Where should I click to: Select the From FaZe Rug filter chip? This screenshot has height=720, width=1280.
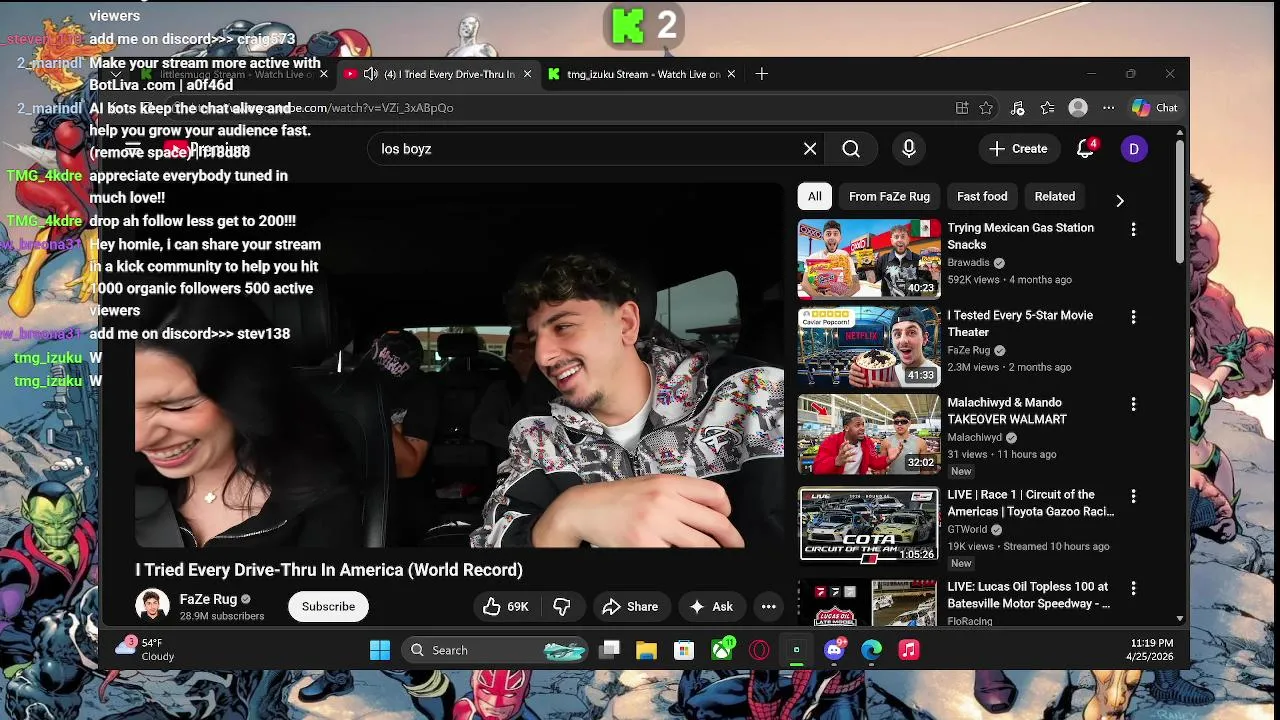pos(889,197)
